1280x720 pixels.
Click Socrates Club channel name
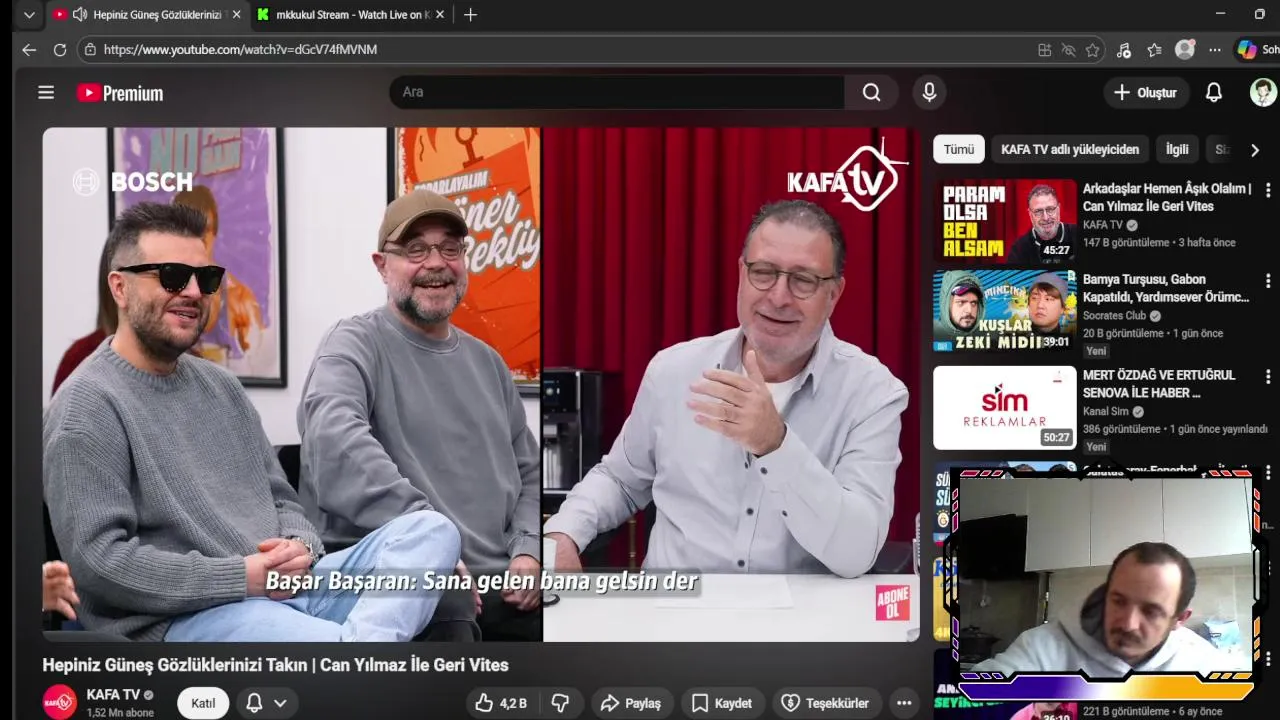[x=1114, y=315]
